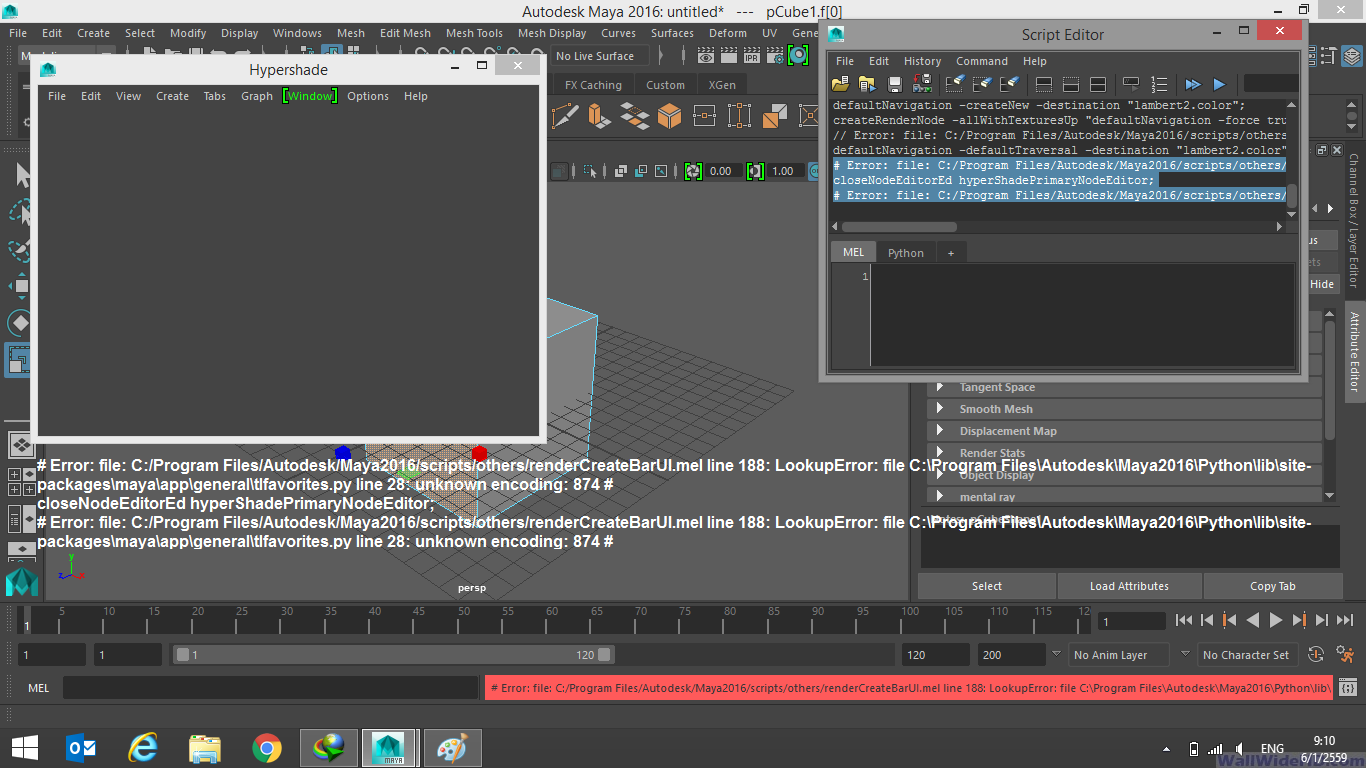1366x768 pixels.
Task: Execute script play icon
Action: (1219, 84)
